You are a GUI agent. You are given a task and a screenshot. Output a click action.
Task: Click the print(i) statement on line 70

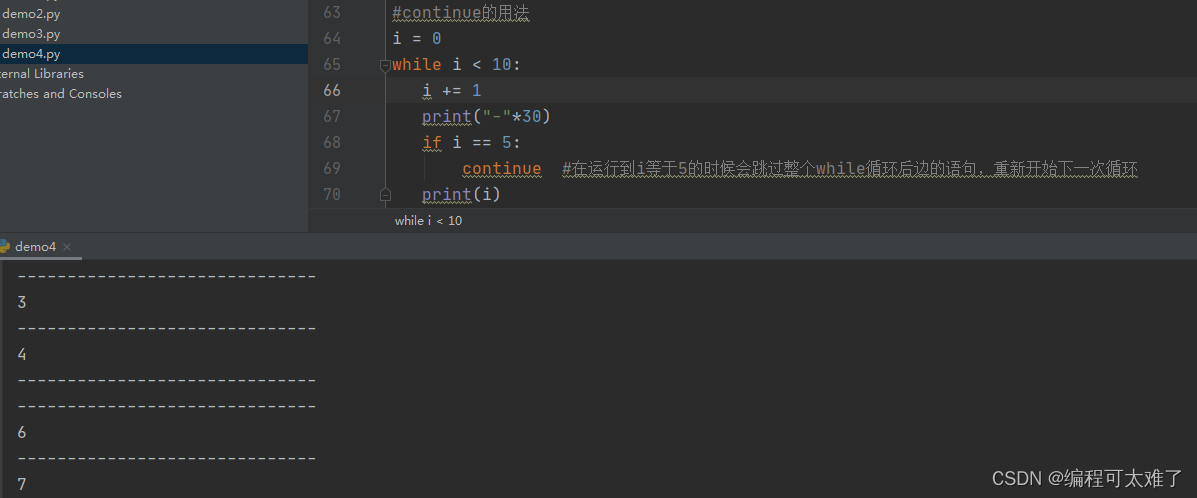click(x=461, y=195)
